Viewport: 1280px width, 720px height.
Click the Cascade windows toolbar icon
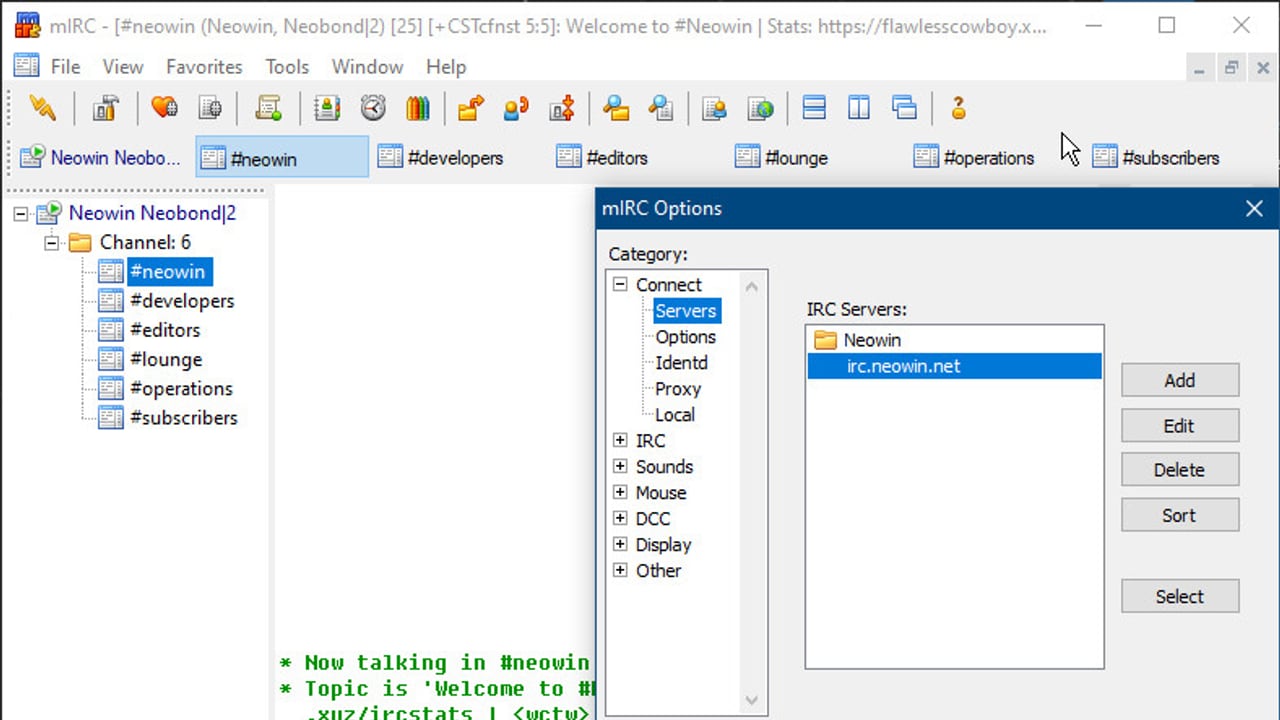pyautogui.click(x=904, y=108)
